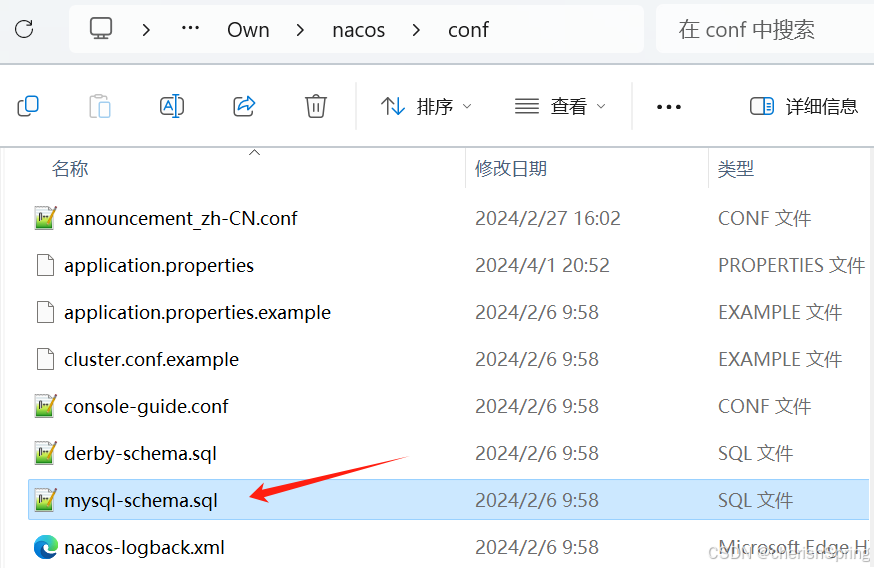Click date cell of mysql-schema.sql row
874x568 pixels.
pyautogui.click(x=537, y=501)
